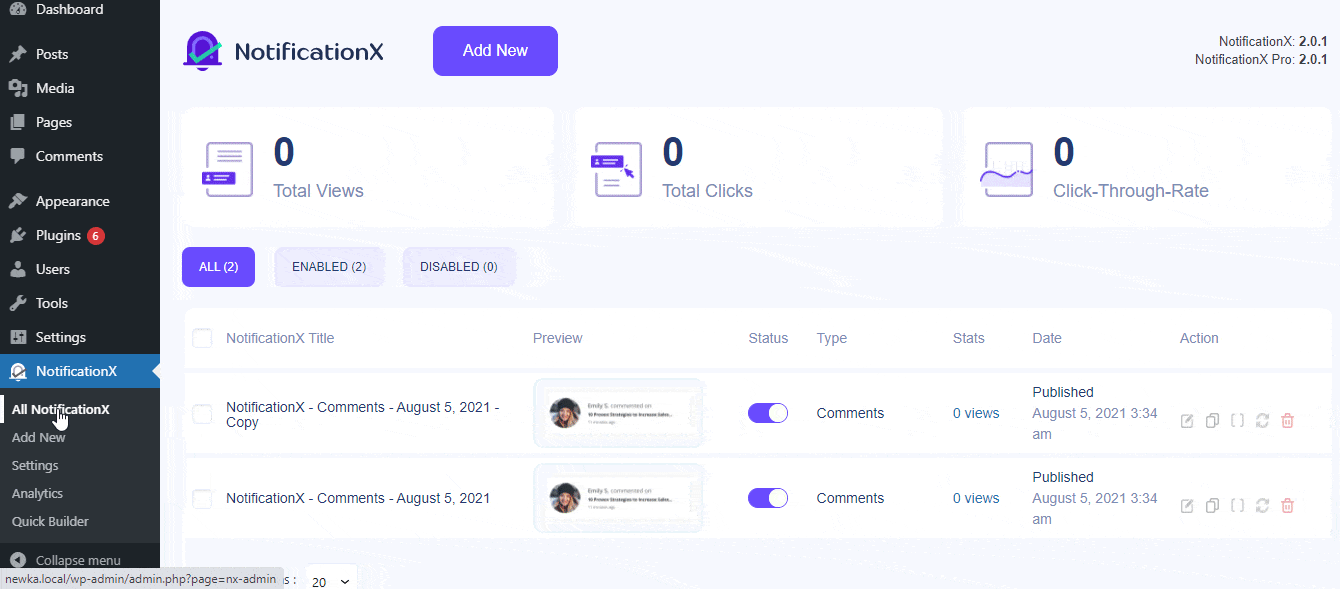Switch to the ALL (2) filter tab
This screenshot has height=589, width=1340.
(x=218, y=267)
